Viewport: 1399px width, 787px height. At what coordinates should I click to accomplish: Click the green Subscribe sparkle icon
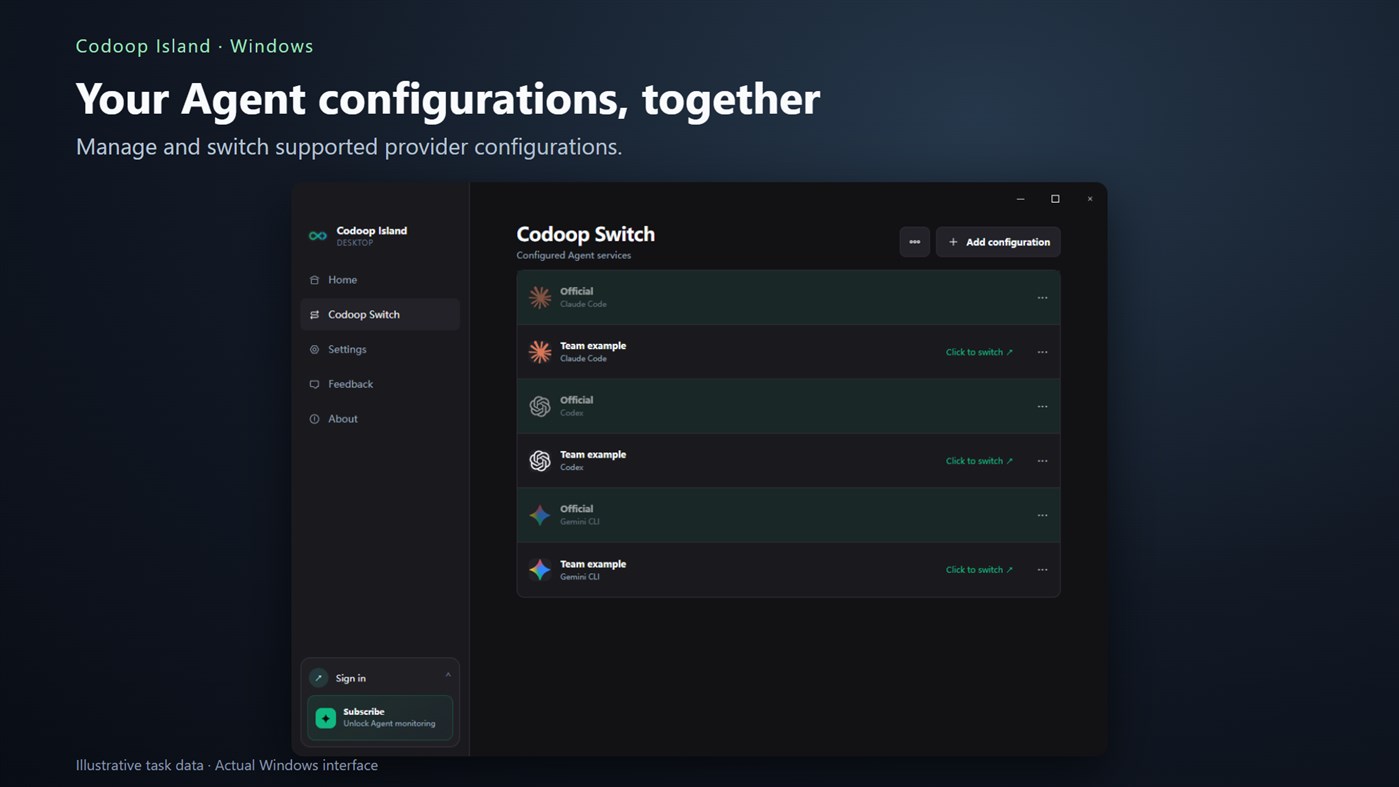[326, 718]
